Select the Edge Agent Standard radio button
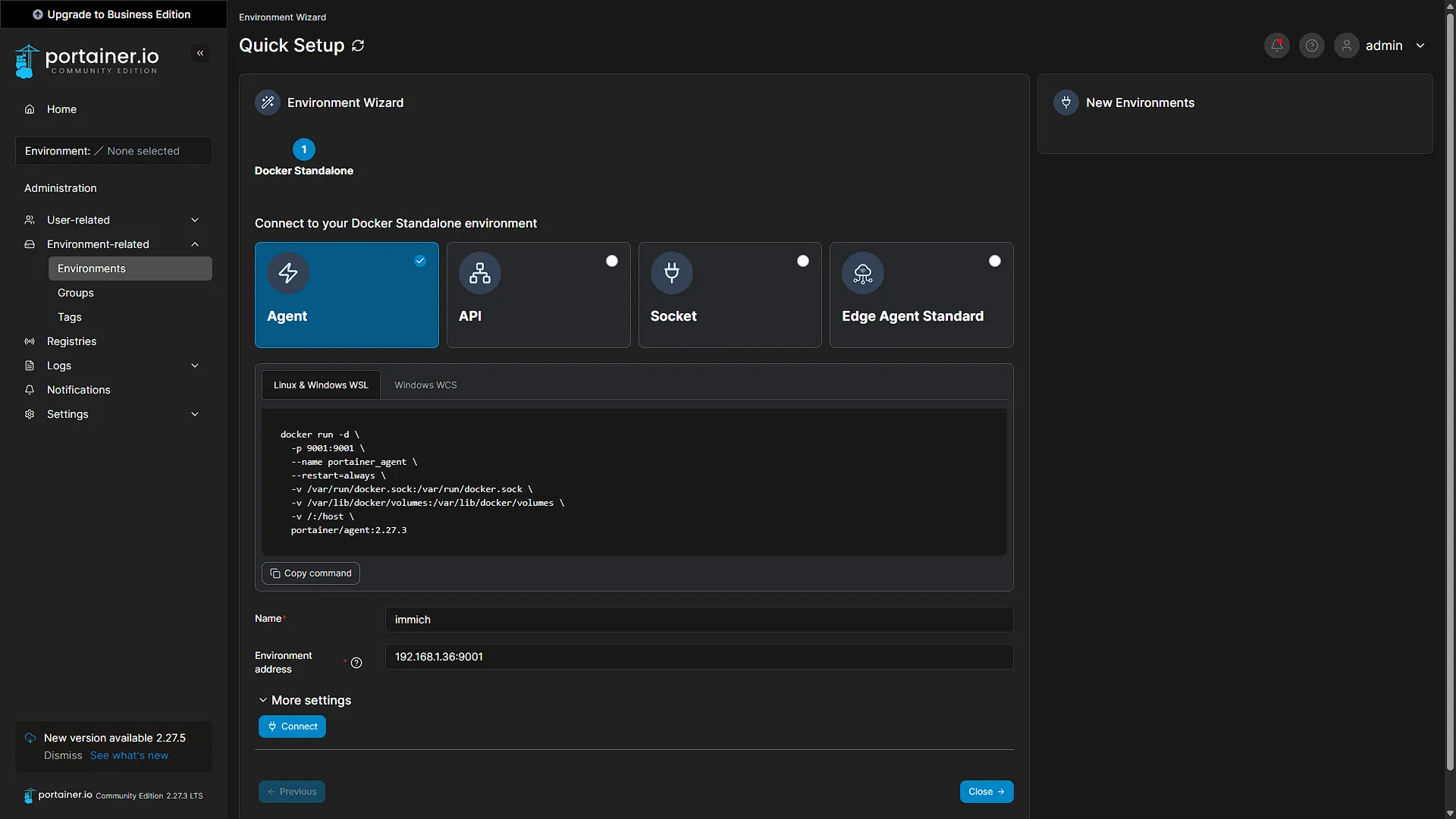Viewport: 1456px width, 819px height. point(995,261)
